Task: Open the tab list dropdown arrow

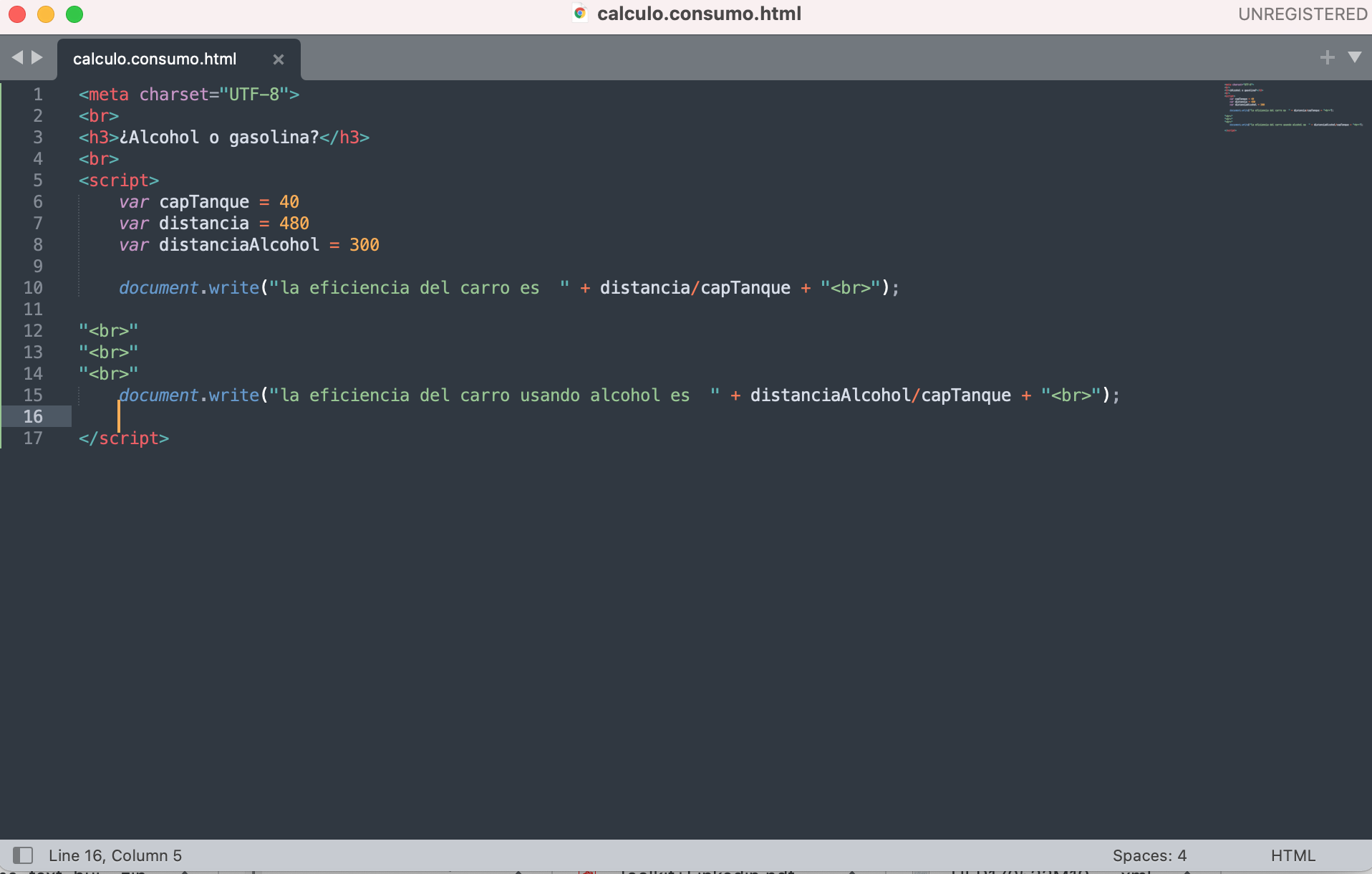Action: (1355, 57)
